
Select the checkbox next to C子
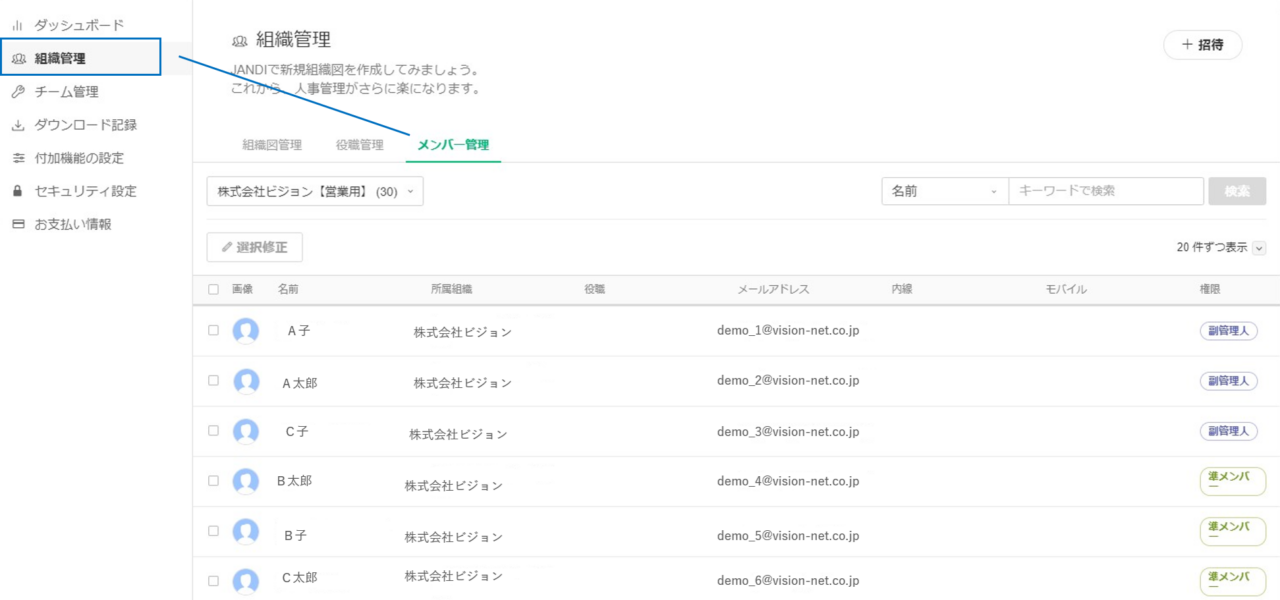pos(213,431)
